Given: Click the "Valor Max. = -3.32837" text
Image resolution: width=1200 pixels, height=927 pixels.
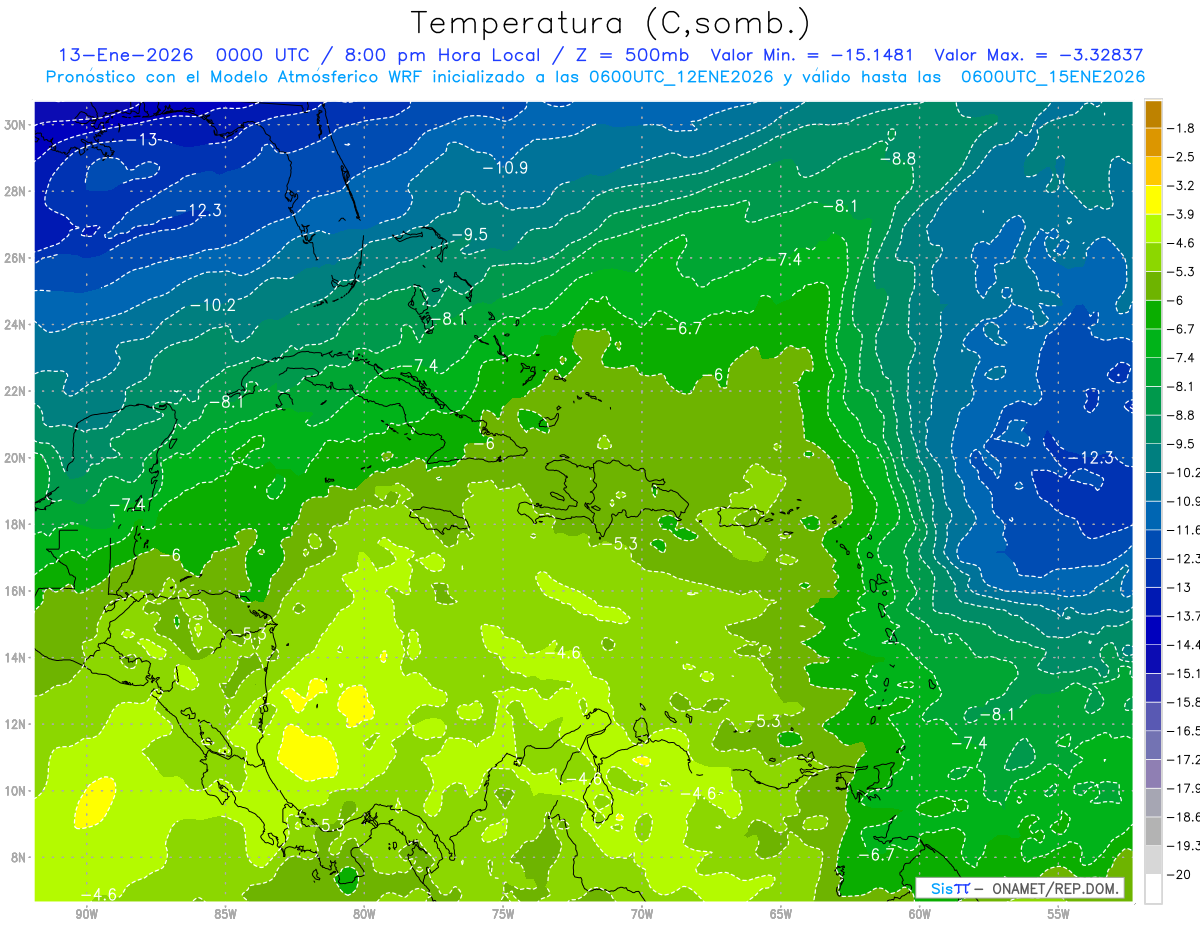Looking at the screenshot, I should tap(1038, 56).
